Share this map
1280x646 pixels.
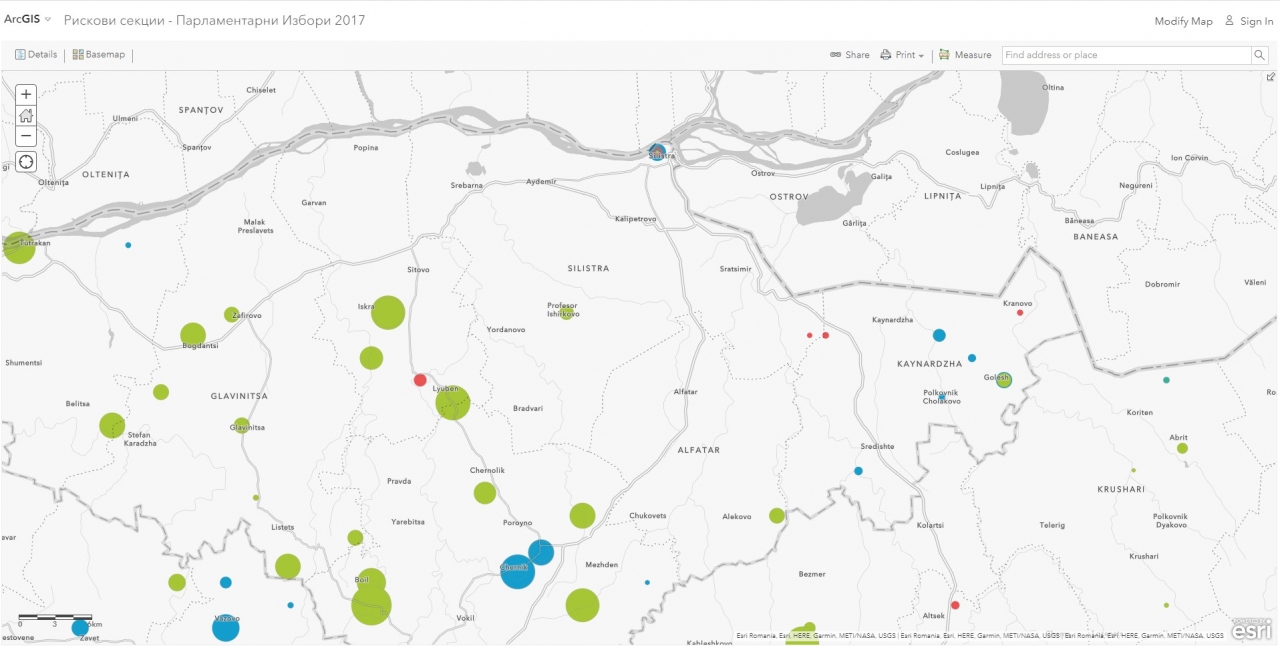[850, 55]
